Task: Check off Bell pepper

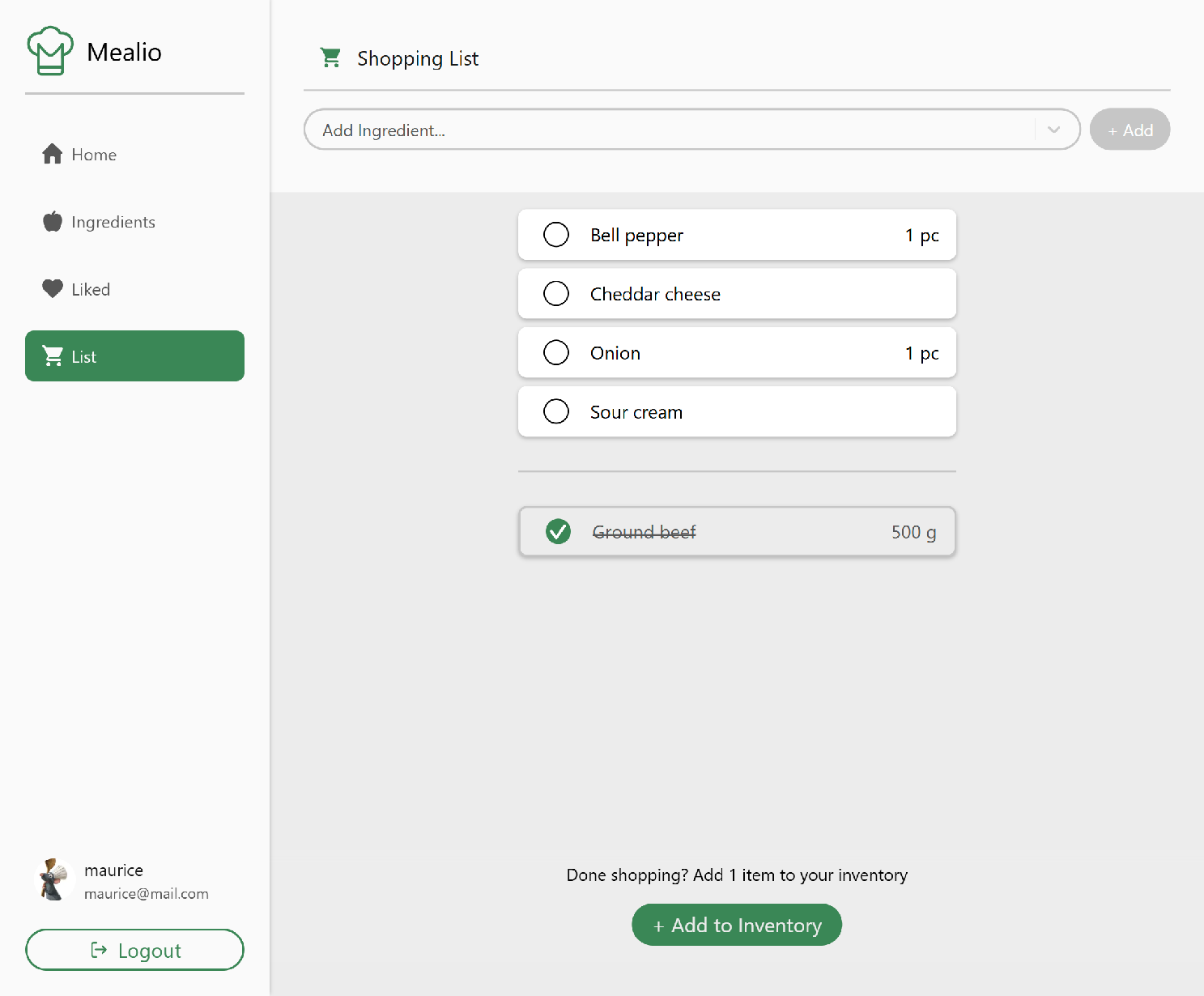Action: point(556,235)
